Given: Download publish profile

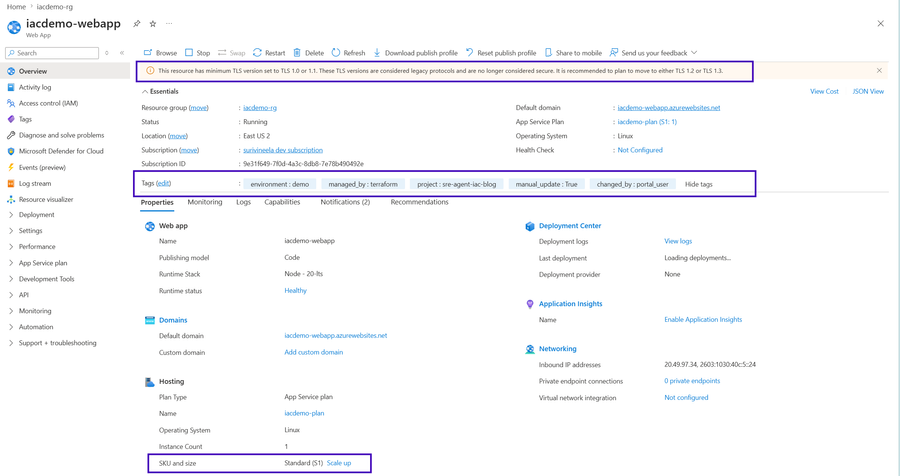Looking at the screenshot, I should click(416, 53).
